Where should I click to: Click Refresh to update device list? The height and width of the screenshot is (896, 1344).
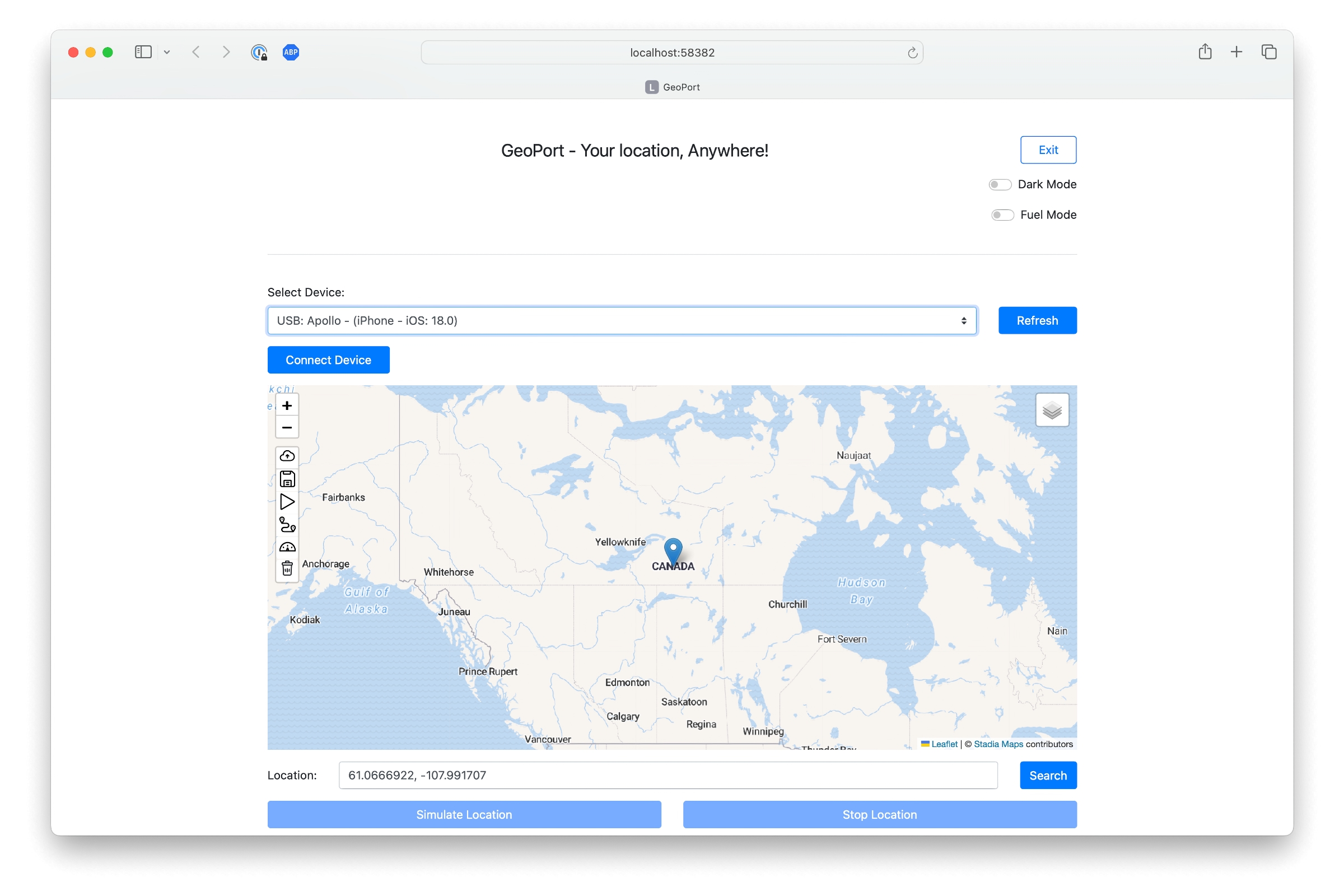tap(1037, 320)
